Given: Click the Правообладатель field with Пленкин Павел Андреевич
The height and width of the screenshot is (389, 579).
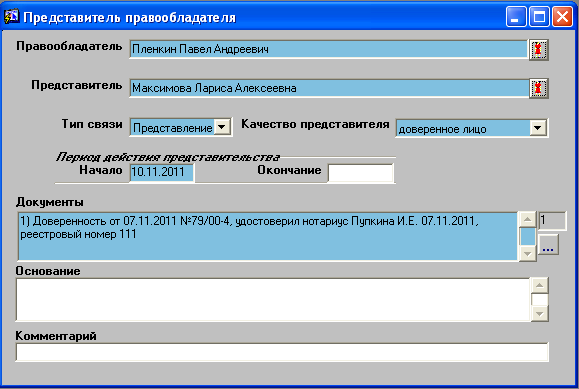Looking at the screenshot, I should (x=328, y=49).
